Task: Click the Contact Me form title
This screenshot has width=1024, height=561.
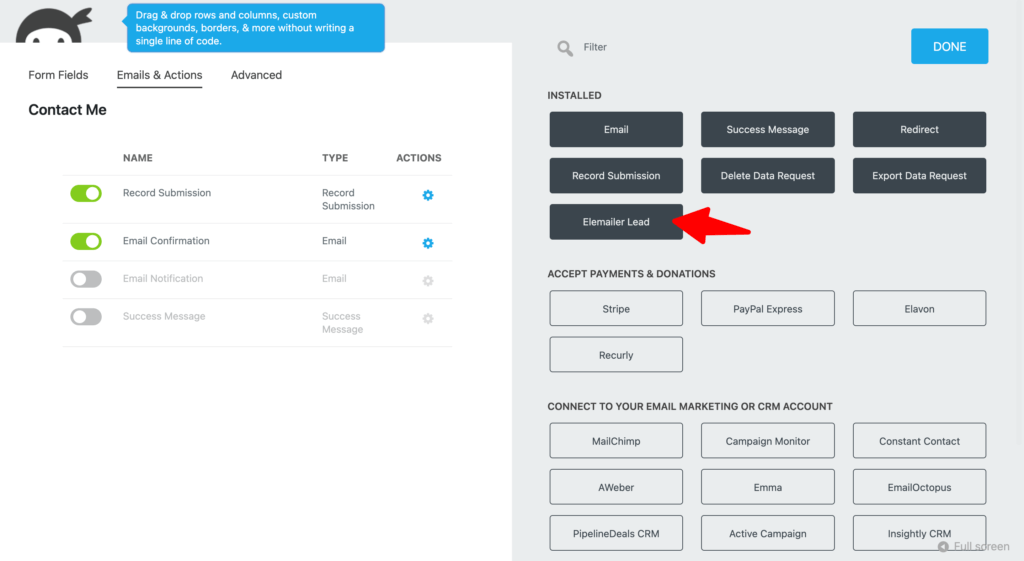Action: pos(67,110)
